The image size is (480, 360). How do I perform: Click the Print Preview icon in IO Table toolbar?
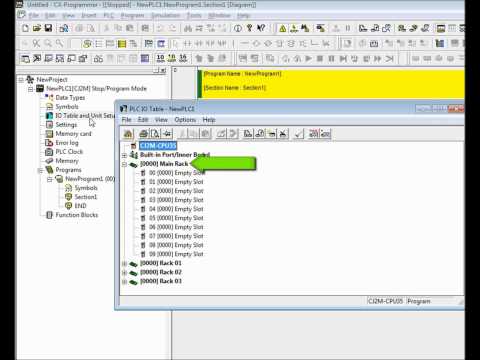click(155, 134)
